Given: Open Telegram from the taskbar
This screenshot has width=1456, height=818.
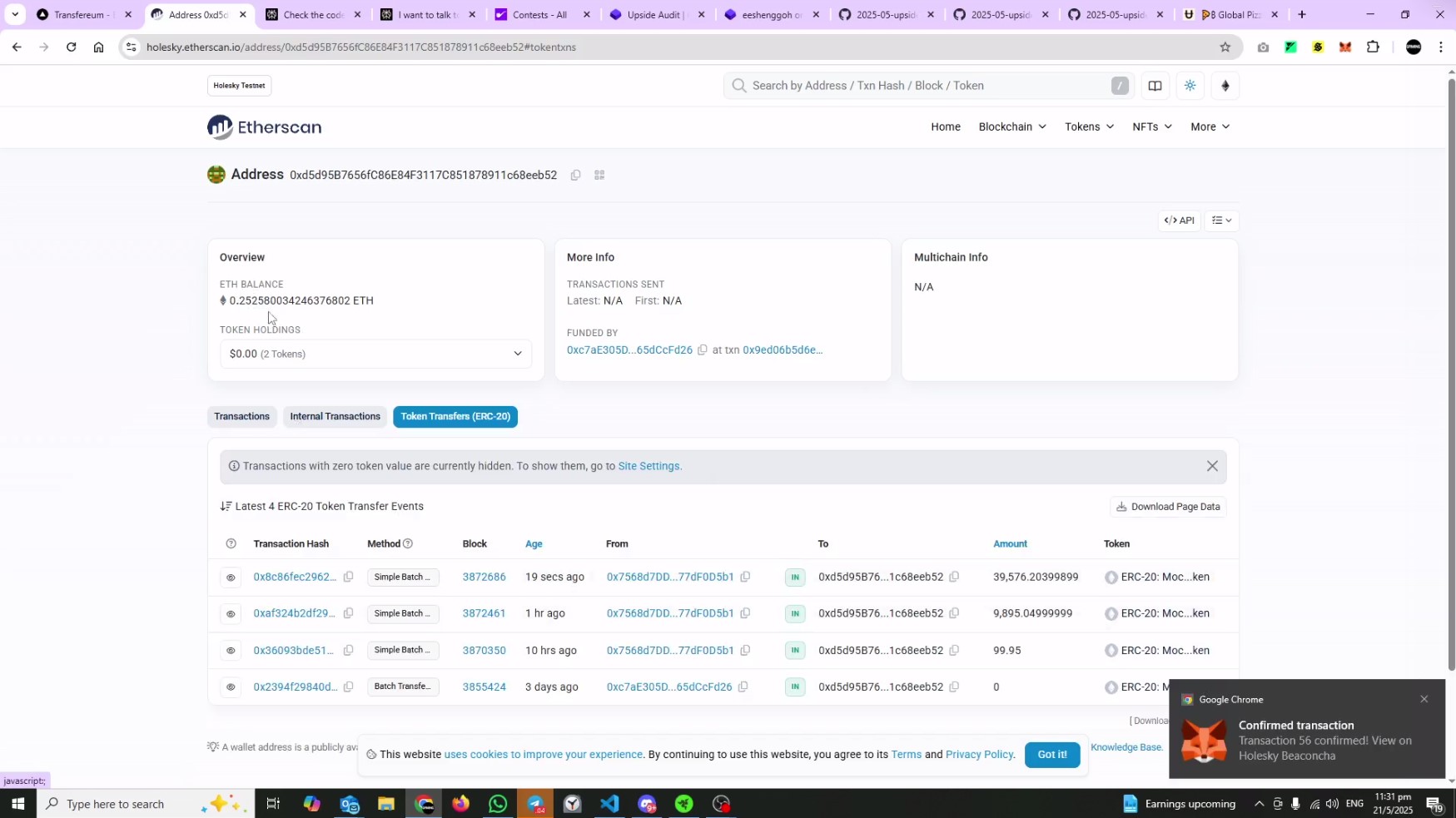Looking at the screenshot, I should tap(535, 804).
